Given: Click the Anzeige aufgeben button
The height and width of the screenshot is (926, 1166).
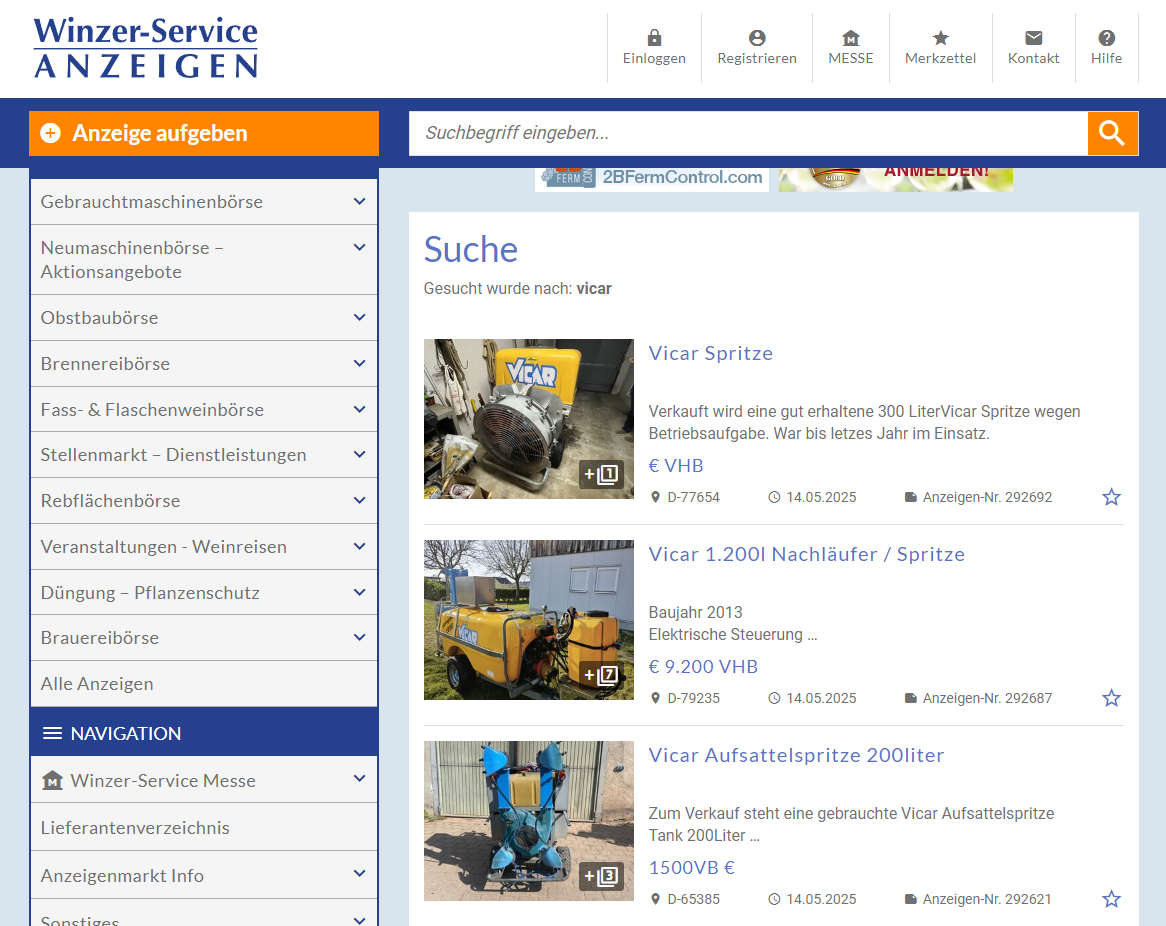Looking at the screenshot, I should click(204, 133).
